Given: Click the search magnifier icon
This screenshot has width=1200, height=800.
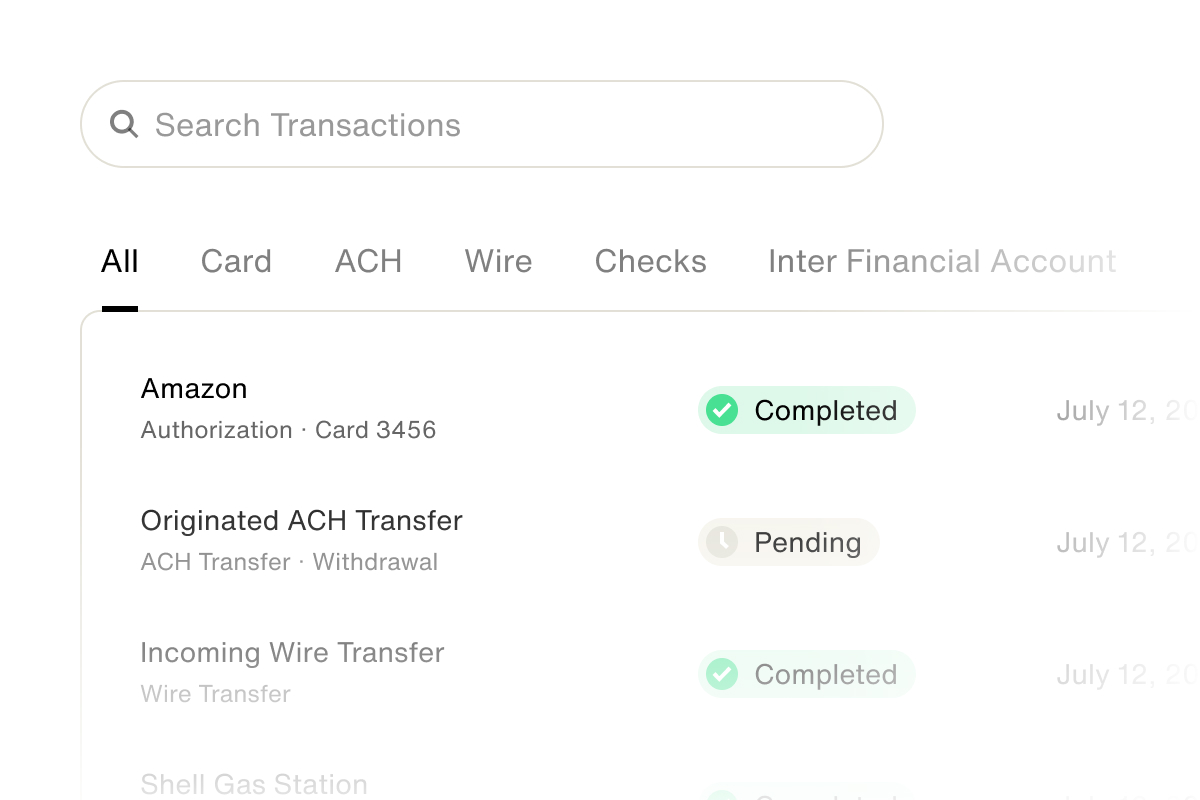Looking at the screenshot, I should click(x=124, y=124).
